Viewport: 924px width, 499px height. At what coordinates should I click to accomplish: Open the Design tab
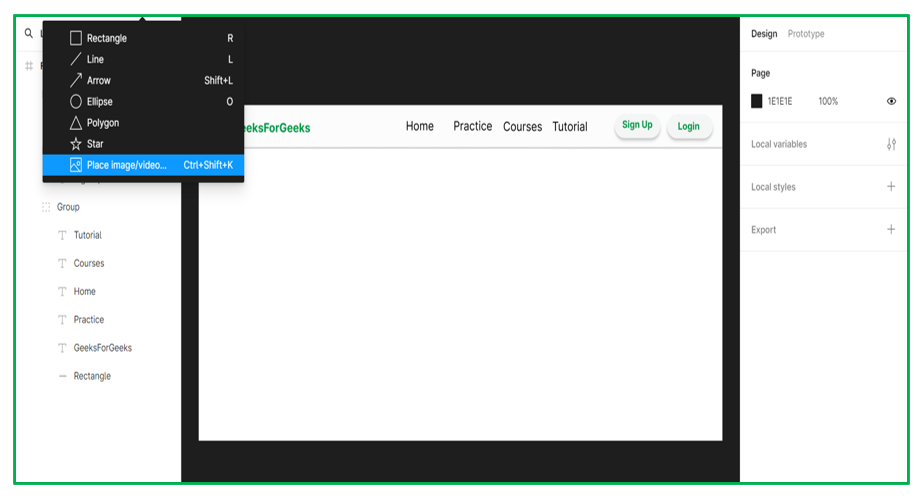764,34
